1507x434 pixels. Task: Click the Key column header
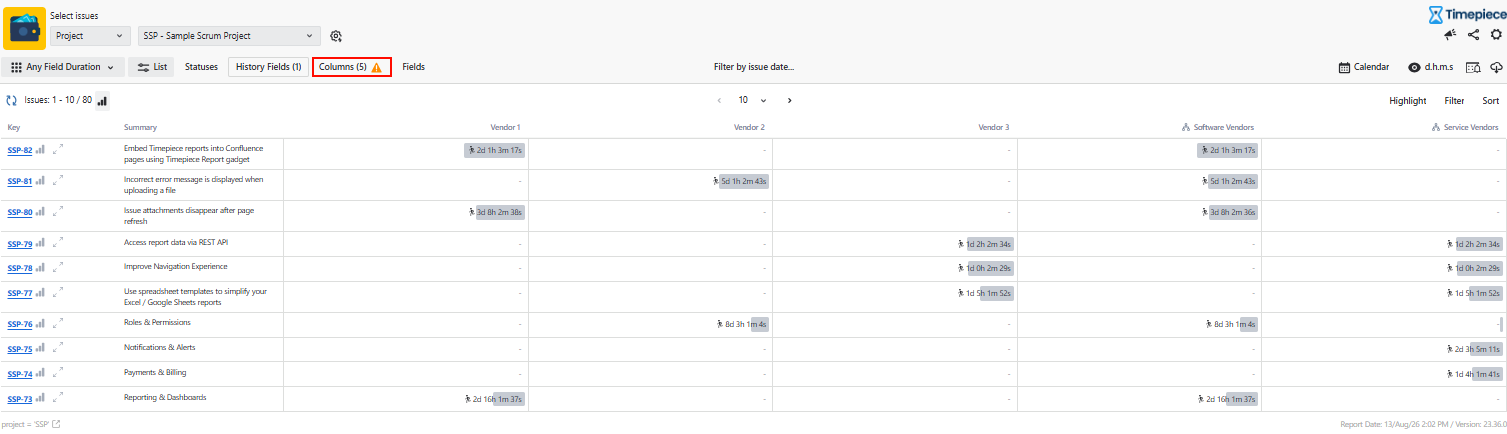coord(14,127)
